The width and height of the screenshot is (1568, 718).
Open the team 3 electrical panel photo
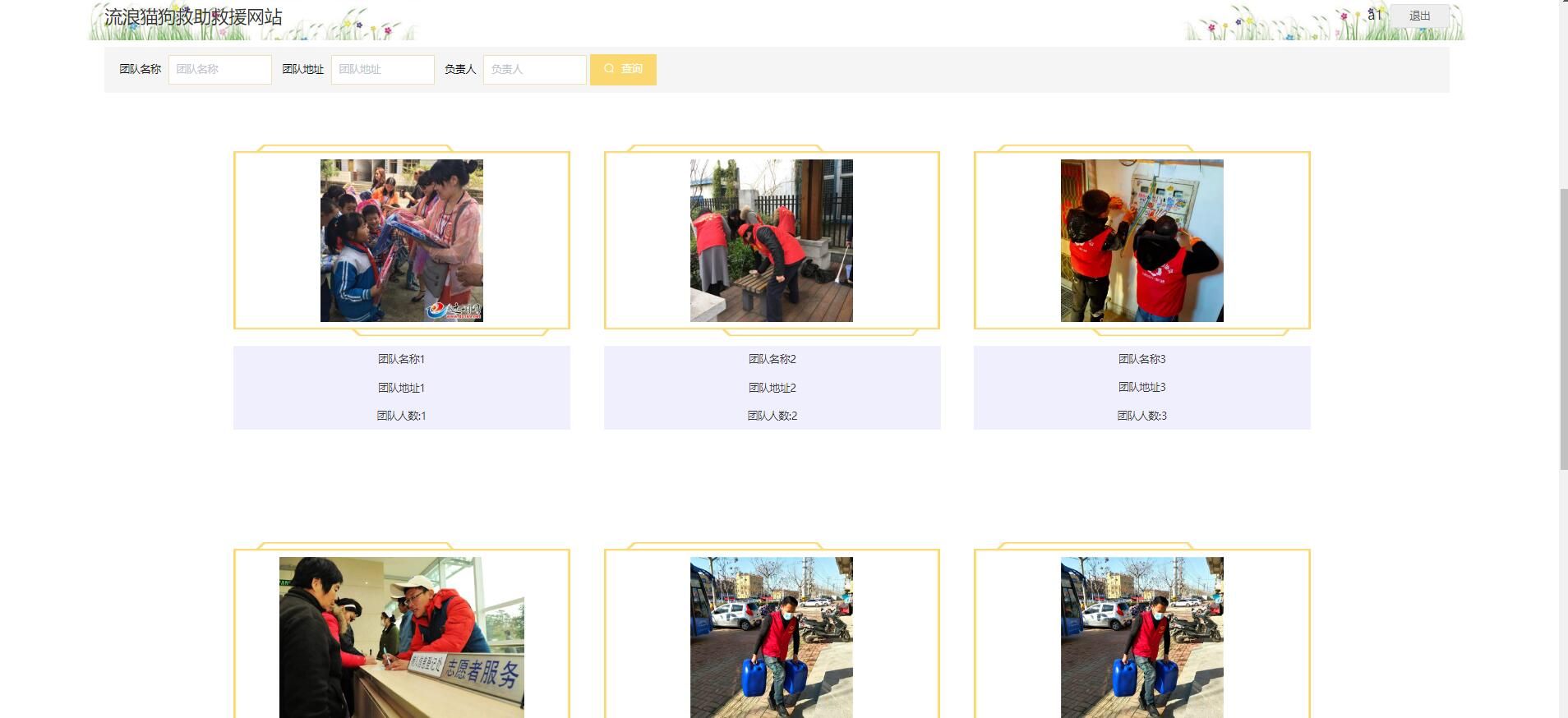pos(1142,241)
